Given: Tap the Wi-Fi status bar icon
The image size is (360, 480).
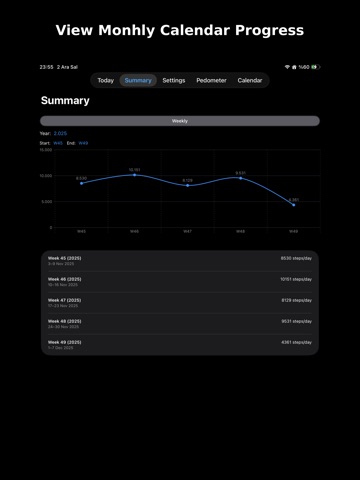Looking at the screenshot, I should 287,67.
